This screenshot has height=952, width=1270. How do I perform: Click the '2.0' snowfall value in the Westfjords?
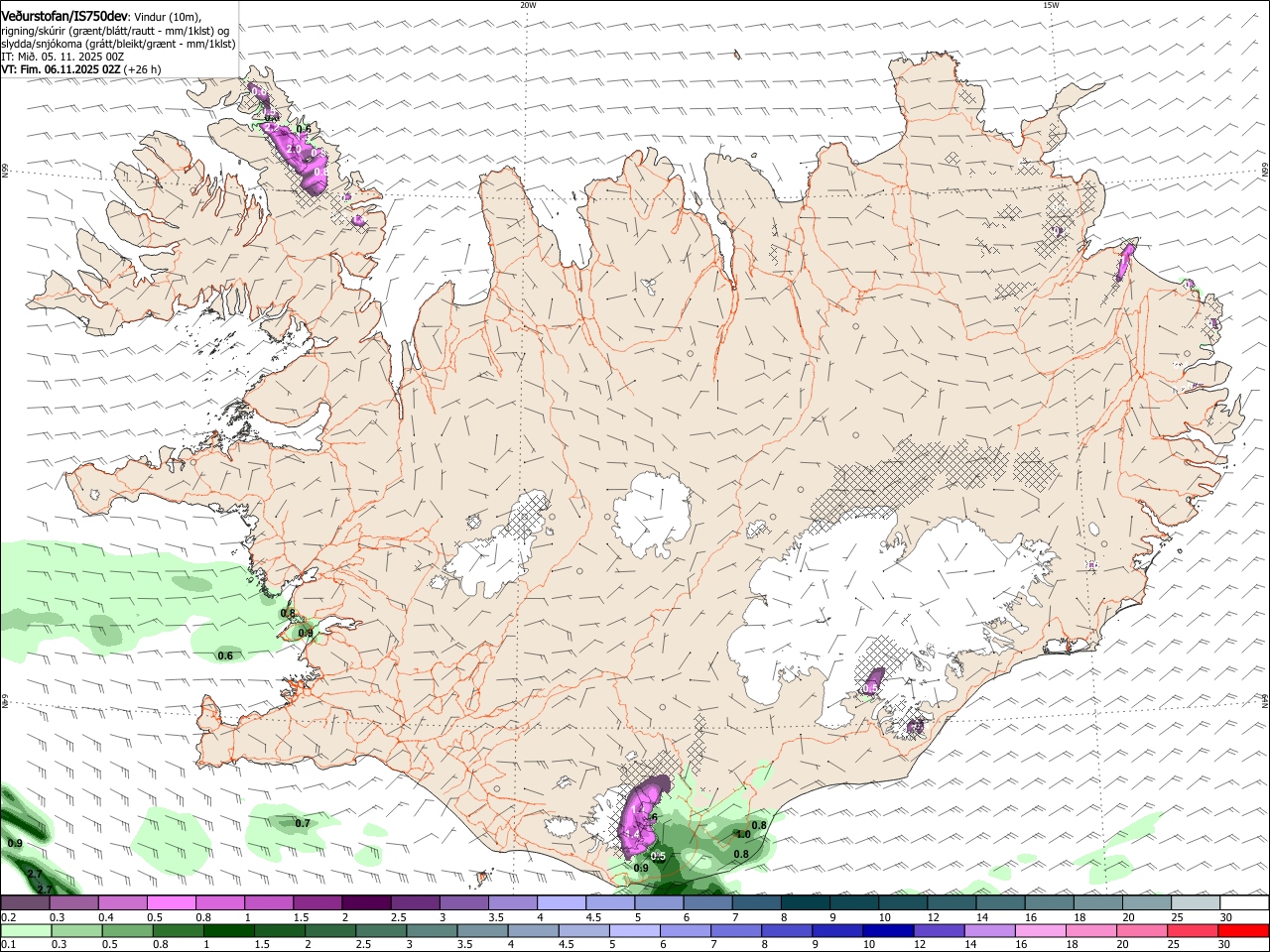pos(294,149)
